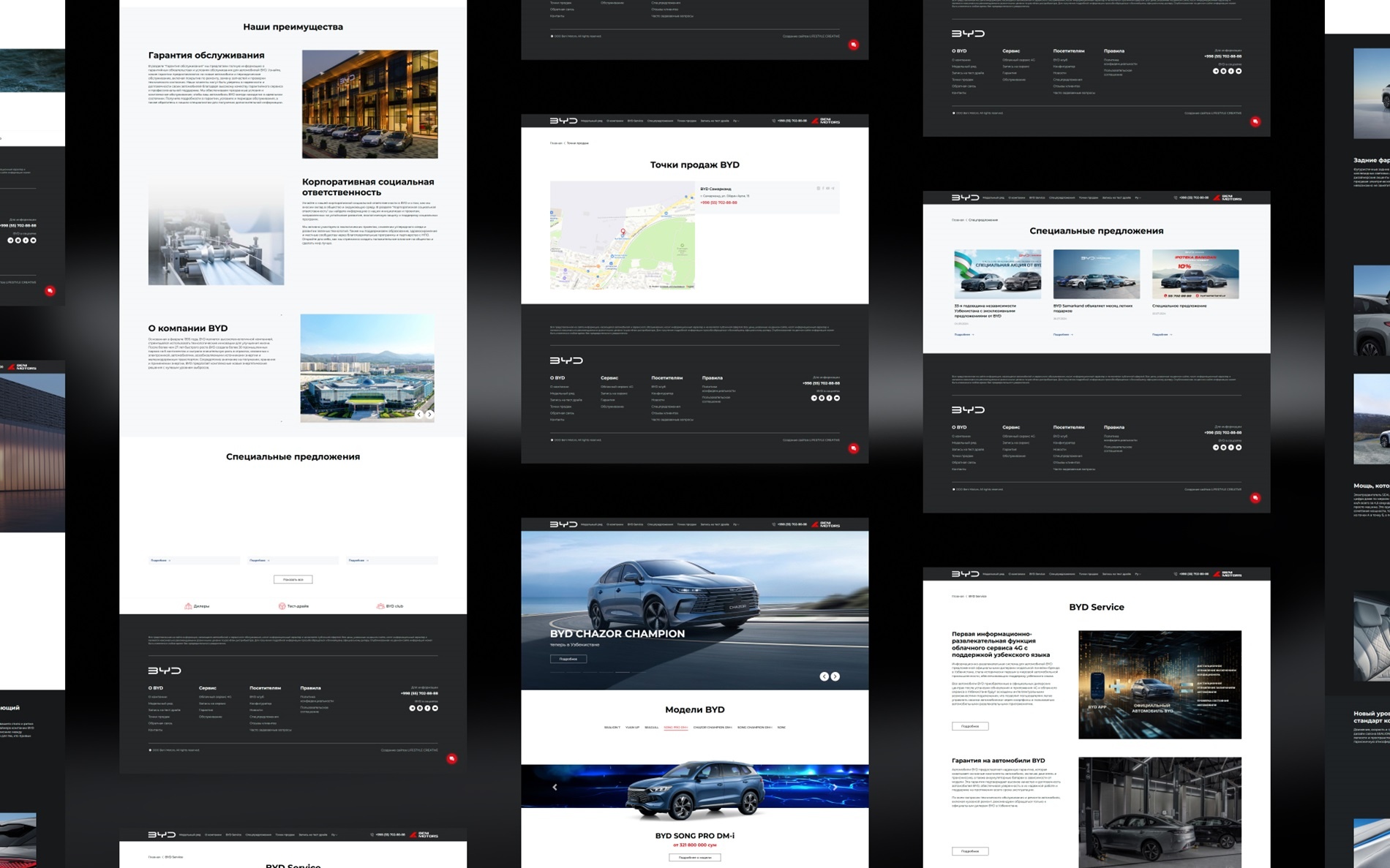Open Точки продаж in homepage header menu

686,524
